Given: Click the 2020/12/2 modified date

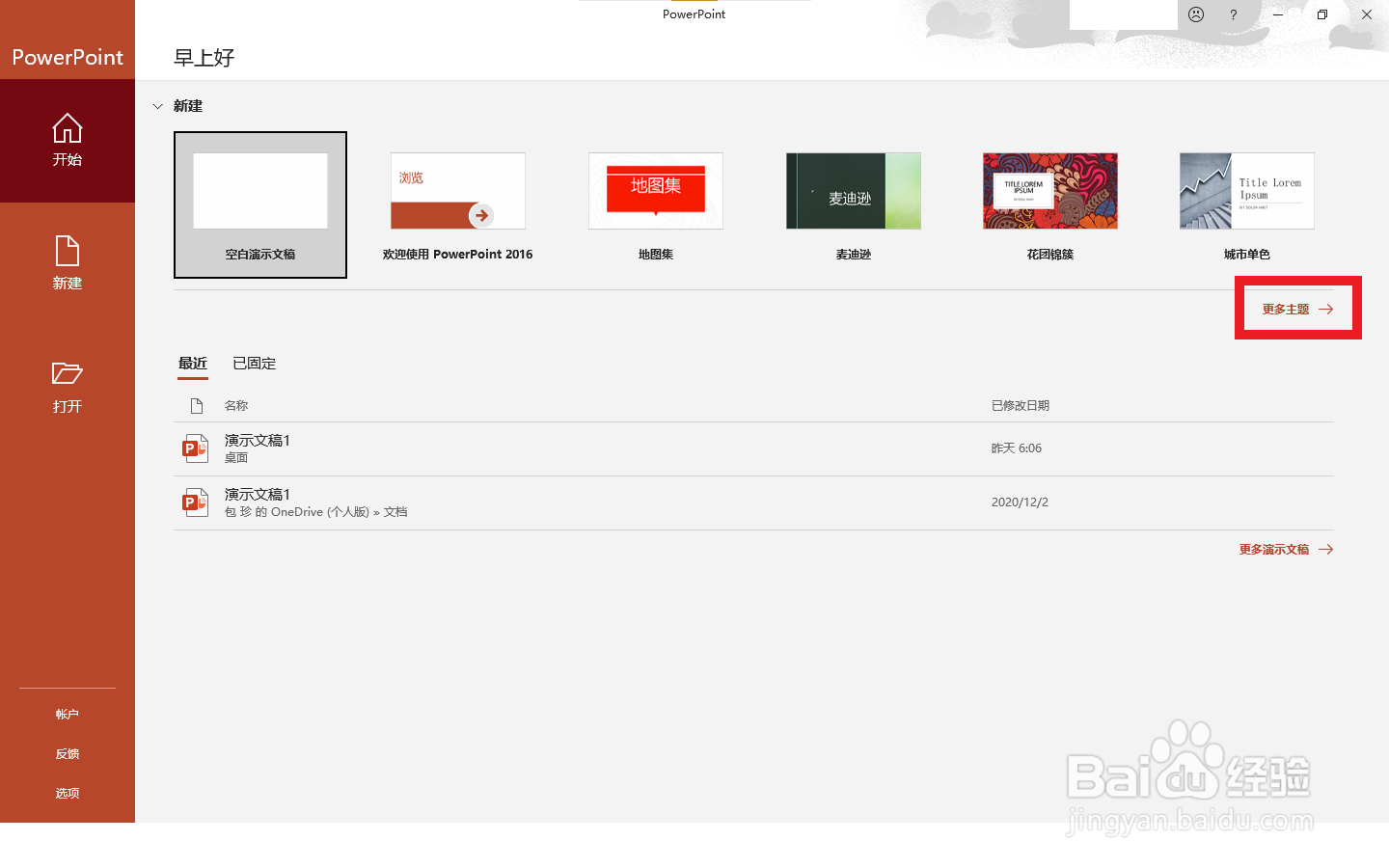Looking at the screenshot, I should tap(1020, 502).
